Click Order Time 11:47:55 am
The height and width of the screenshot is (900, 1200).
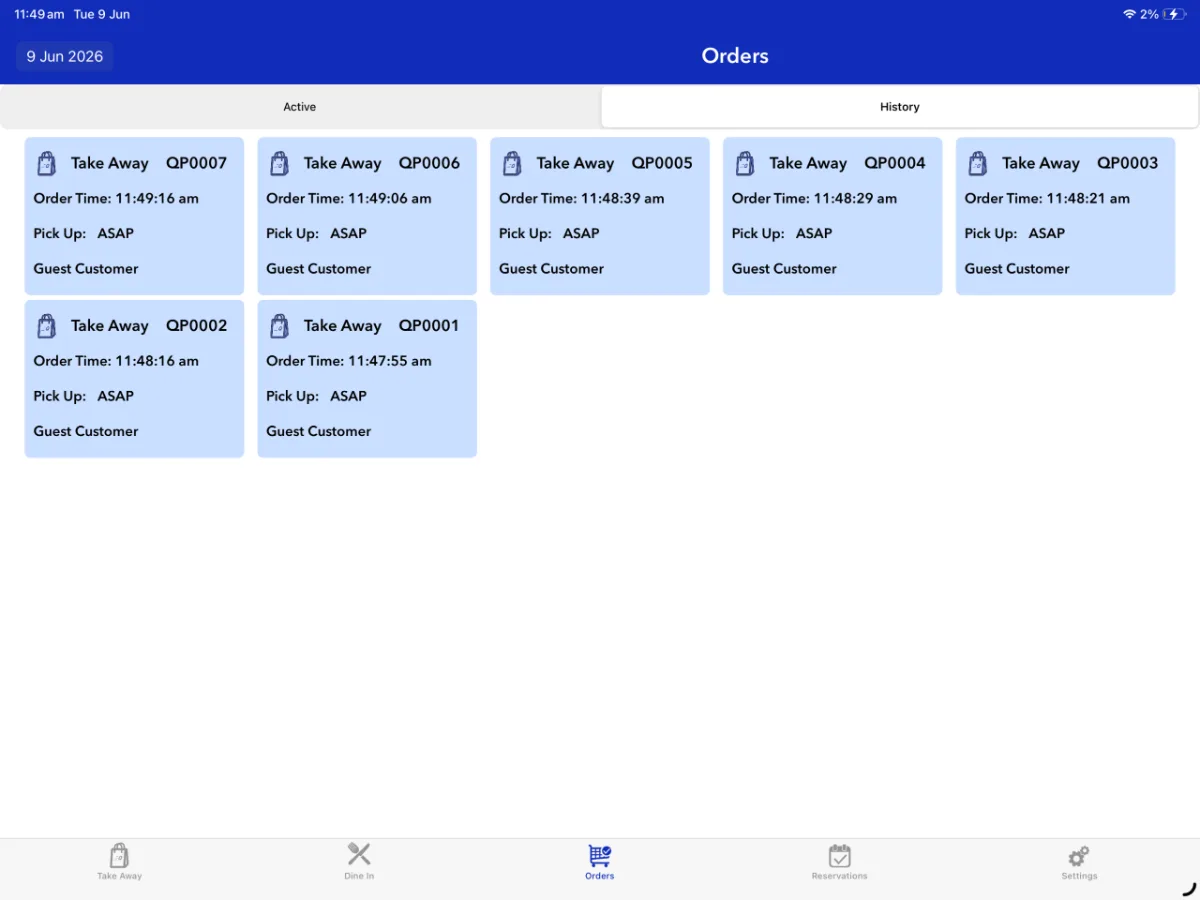click(349, 361)
